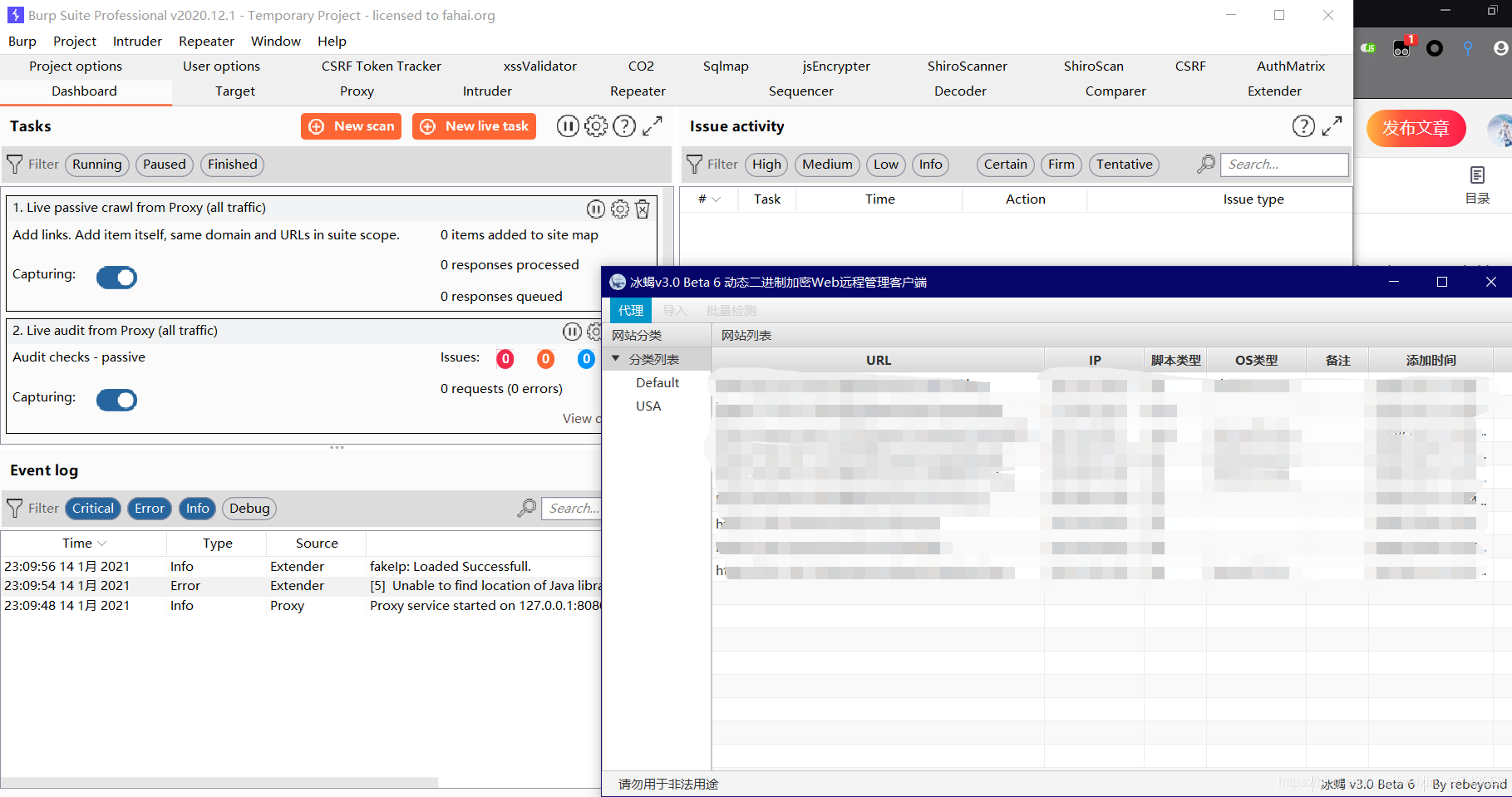Toggle Tentative confidence filter button
Screen dimensions: 1512x797
click(1124, 165)
